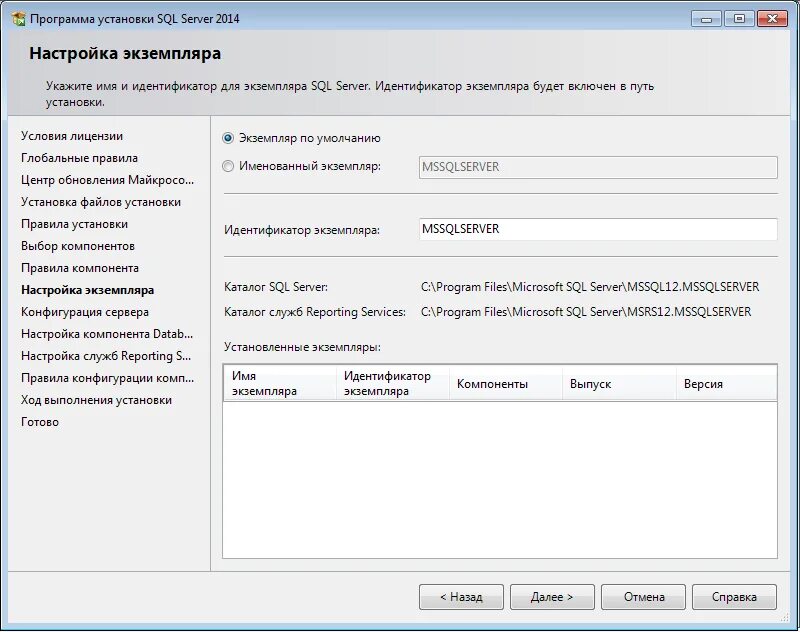Minimize the SQL Server setup window
Image resolution: width=800 pixels, height=632 pixels.
click(x=706, y=19)
